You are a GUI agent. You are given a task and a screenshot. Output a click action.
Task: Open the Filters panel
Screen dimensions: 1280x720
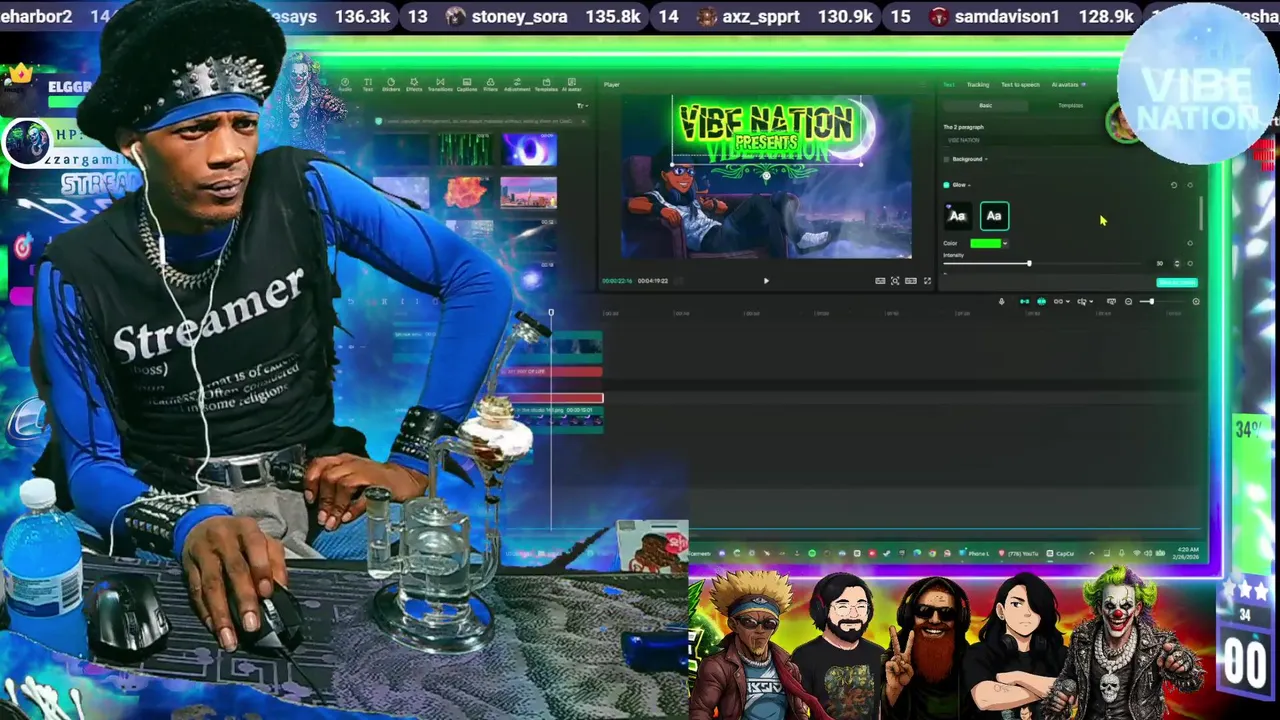[x=491, y=85]
